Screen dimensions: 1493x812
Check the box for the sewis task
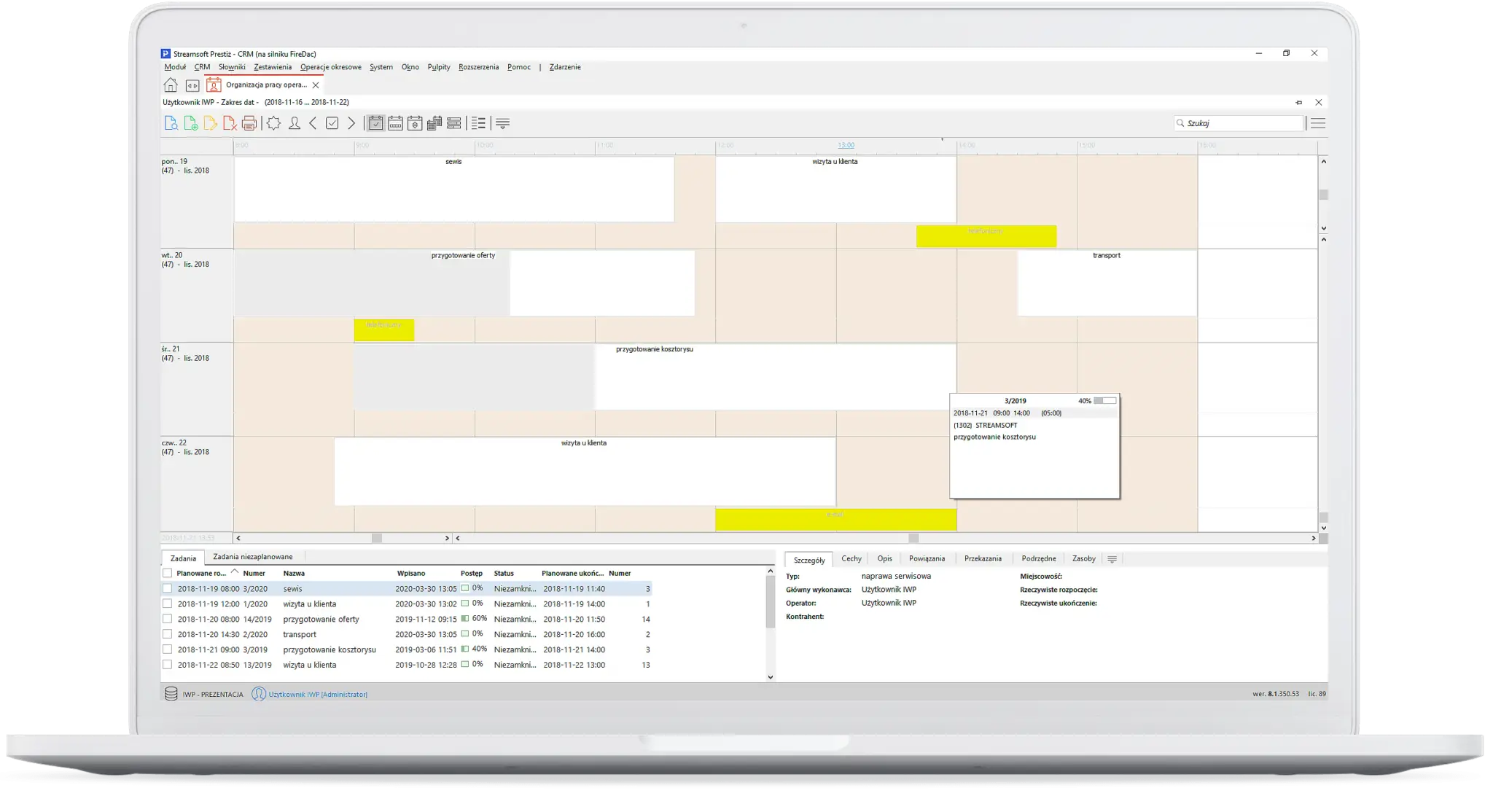point(168,588)
